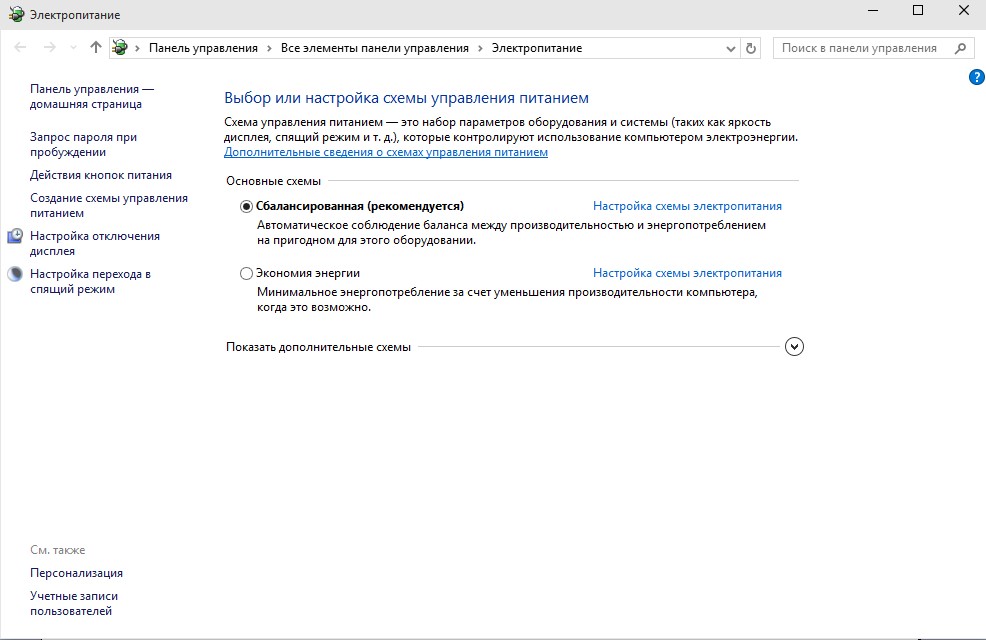Open Настройка перехода в спящий режим link
Viewport: 986px width, 640px height.
coord(90,282)
